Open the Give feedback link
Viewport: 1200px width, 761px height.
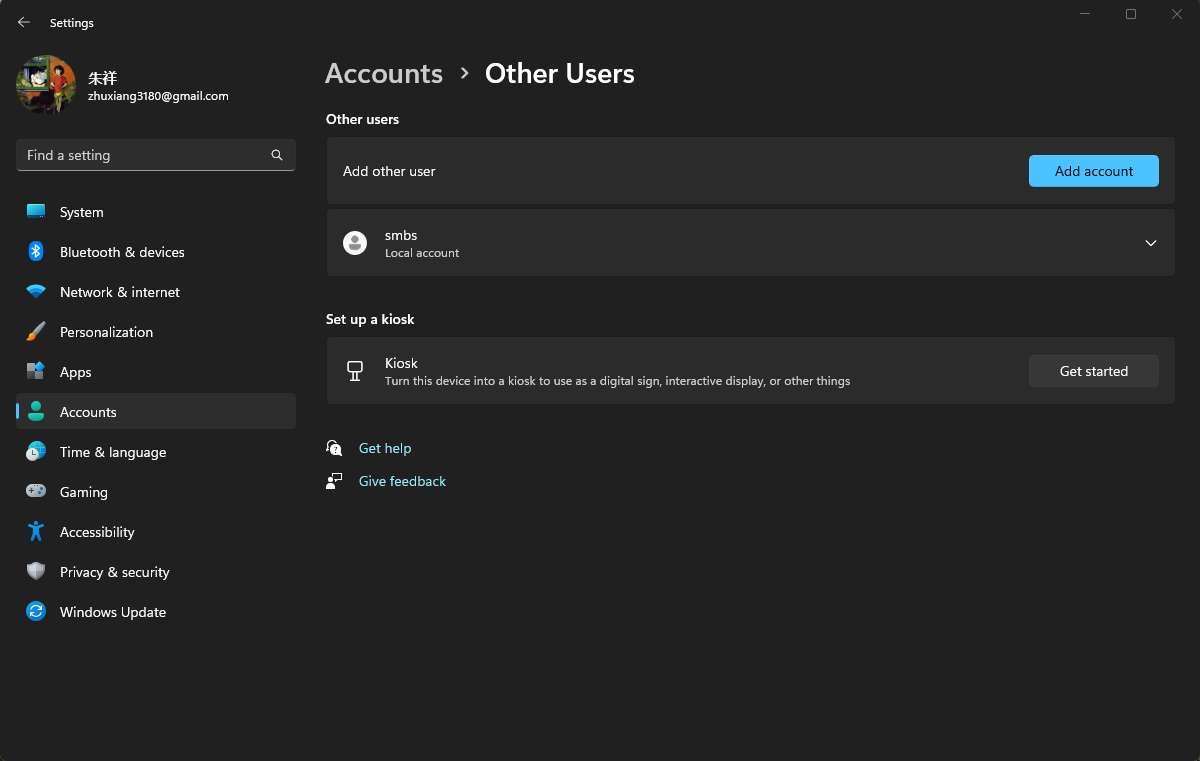401,481
